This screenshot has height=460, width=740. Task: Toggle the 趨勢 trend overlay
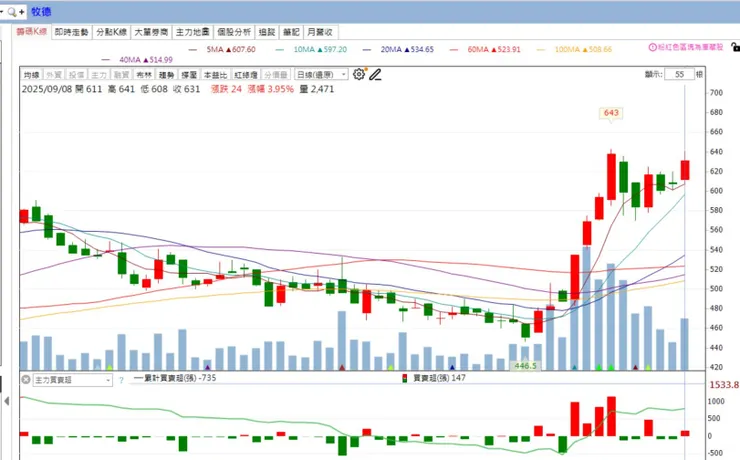[x=167, y=75]
